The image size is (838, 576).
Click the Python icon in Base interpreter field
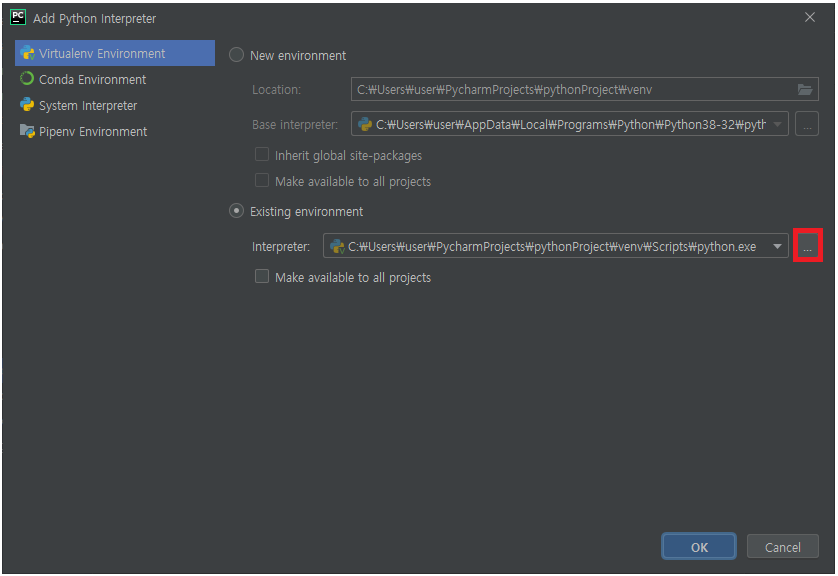coord(365,124)
